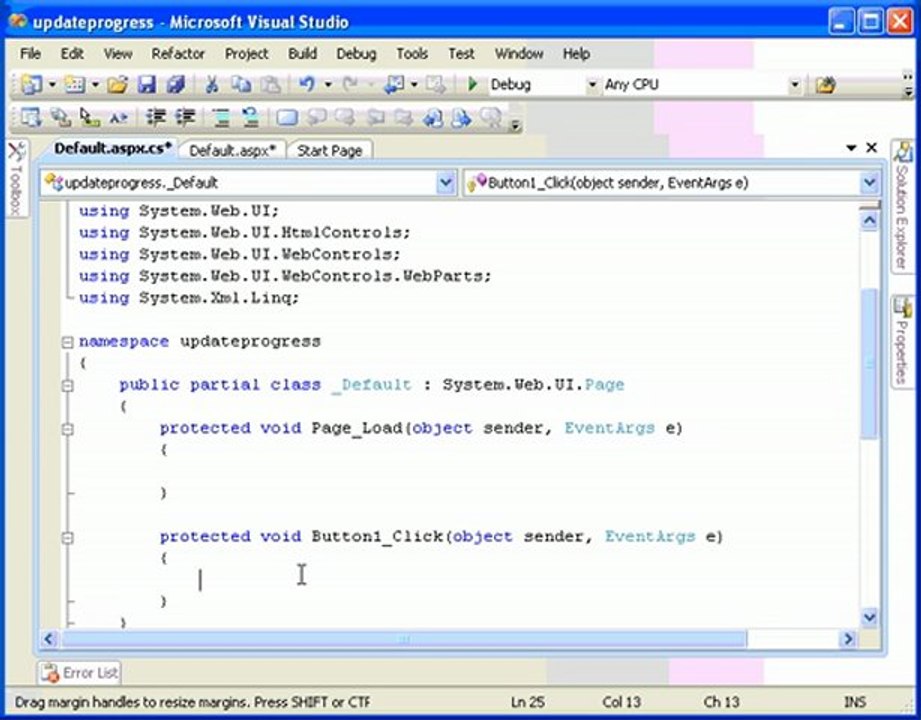Collapse the Page_Load method region
Screen dimensions: 921x720
click(x=68, y=429)
